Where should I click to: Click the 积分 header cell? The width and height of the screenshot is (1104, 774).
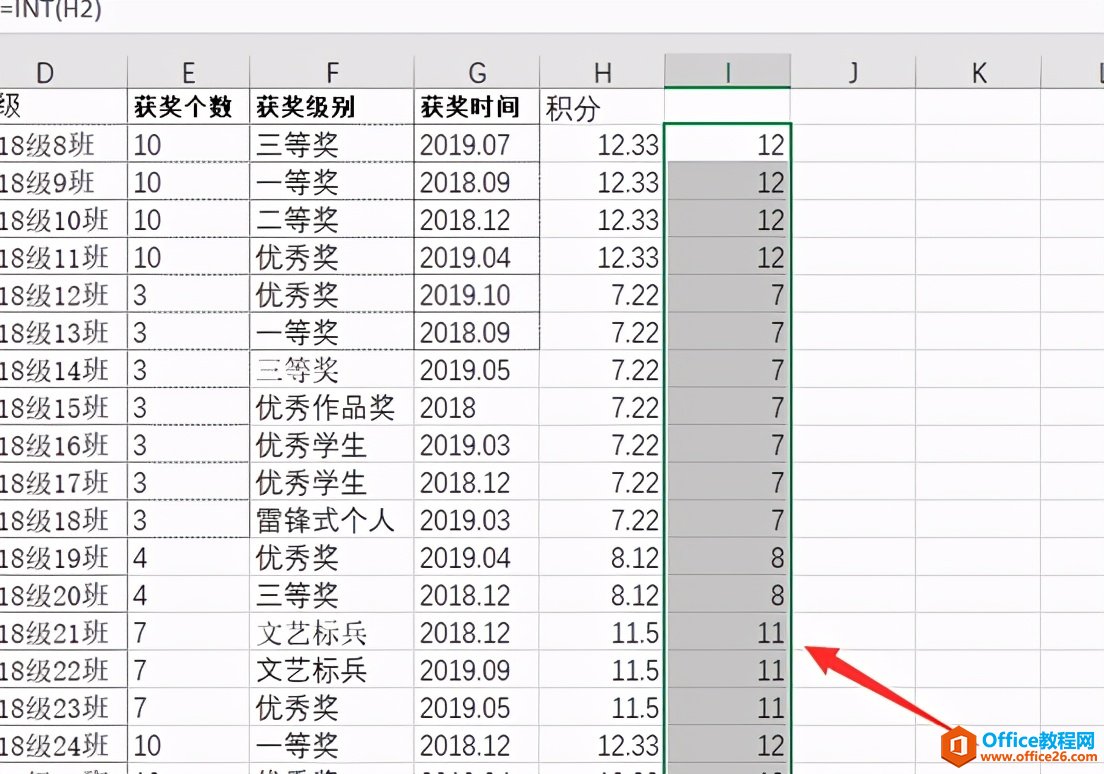602,107
